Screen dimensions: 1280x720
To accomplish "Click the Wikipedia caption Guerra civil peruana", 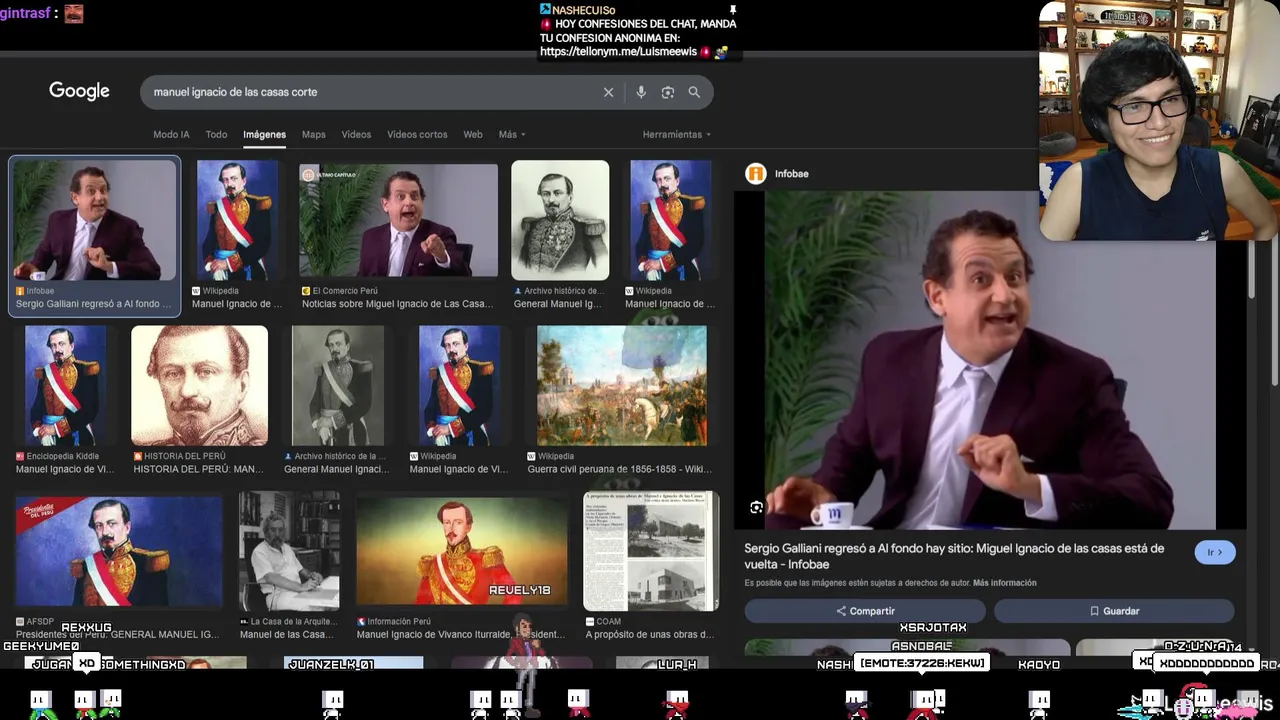I will pyautogui.click(x=620, y=469).
